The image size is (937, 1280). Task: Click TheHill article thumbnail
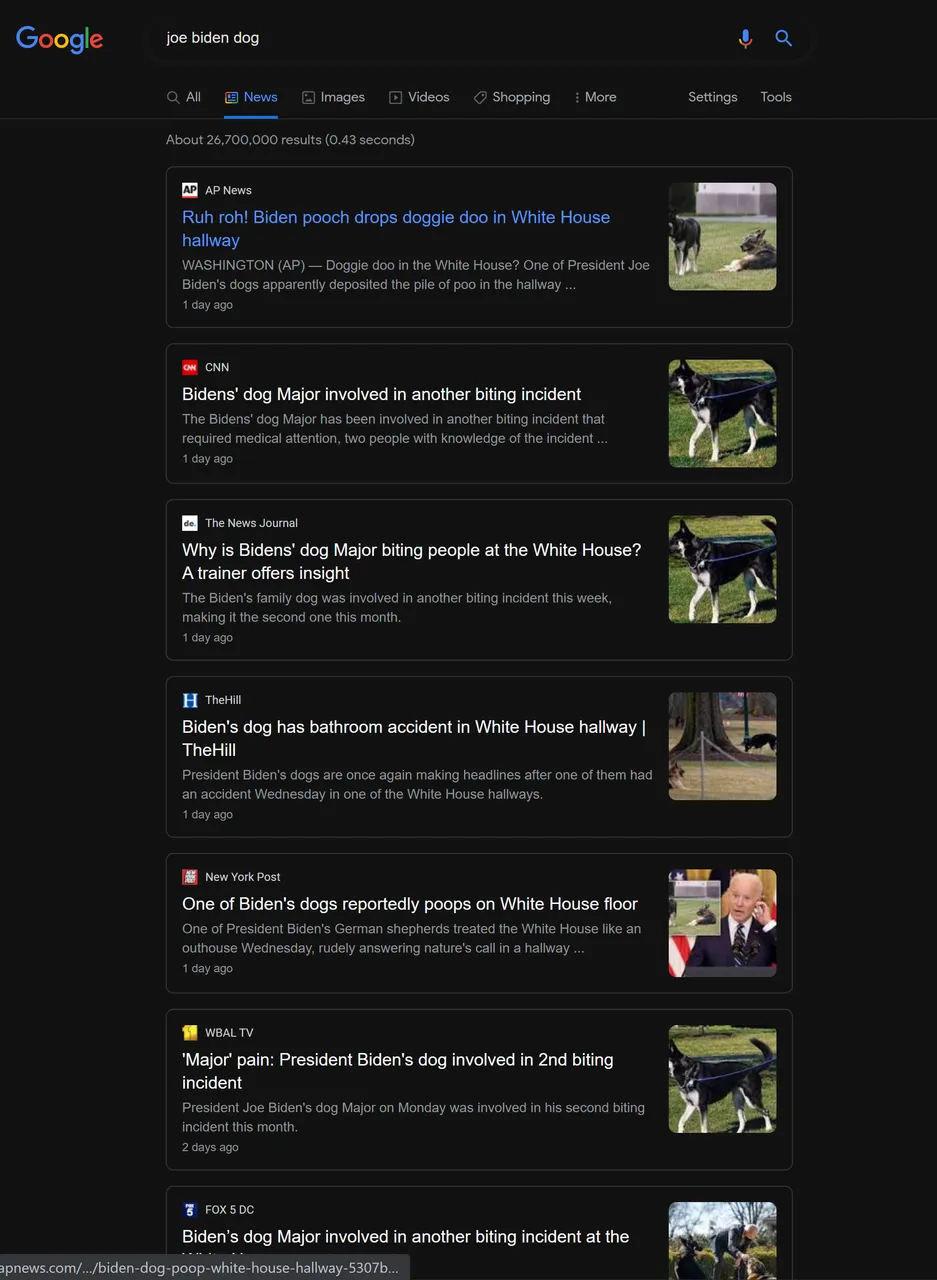coord(722,747)
